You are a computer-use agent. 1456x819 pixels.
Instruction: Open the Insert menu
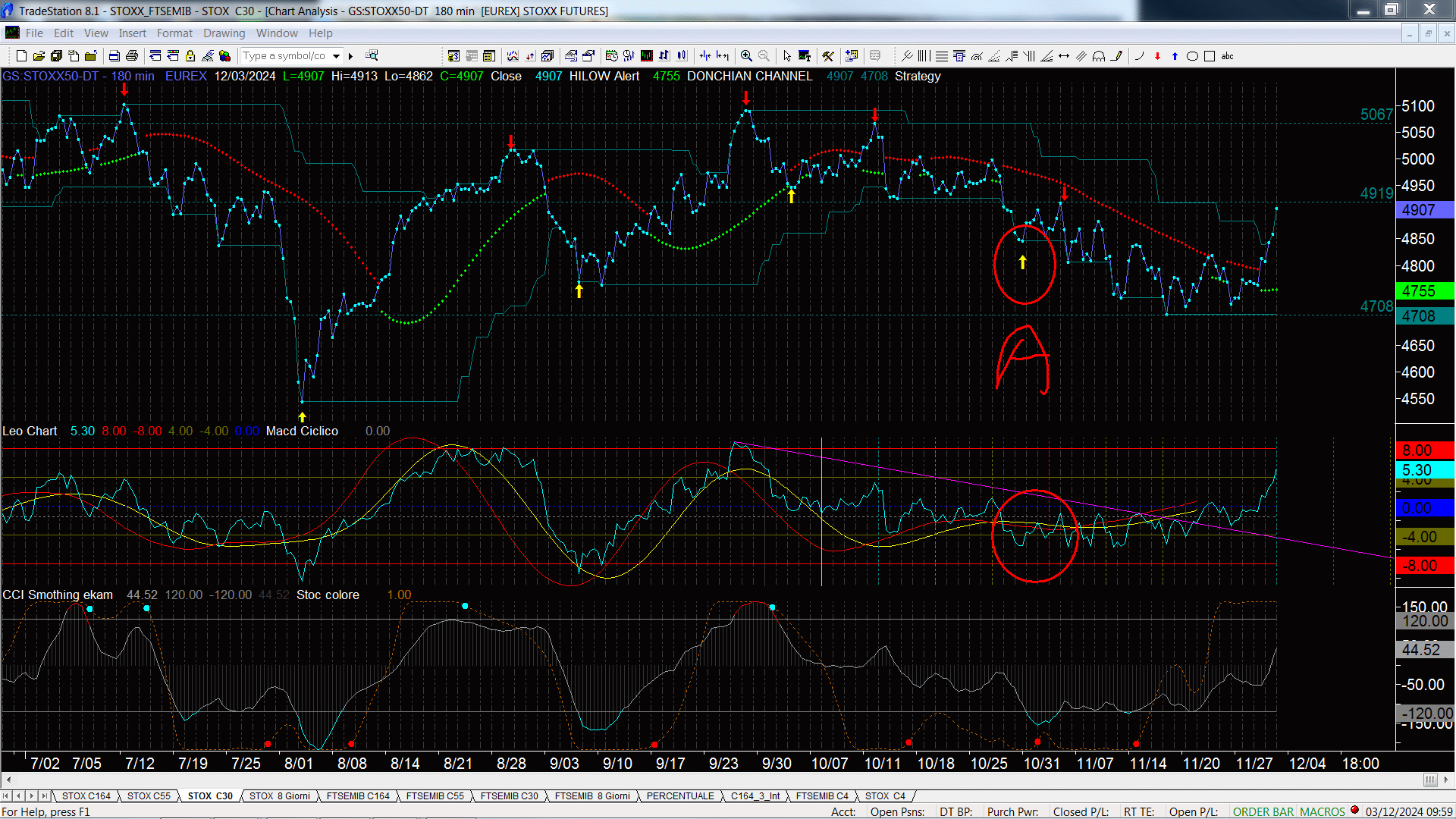pyautogui.click(x=132, y=33)
